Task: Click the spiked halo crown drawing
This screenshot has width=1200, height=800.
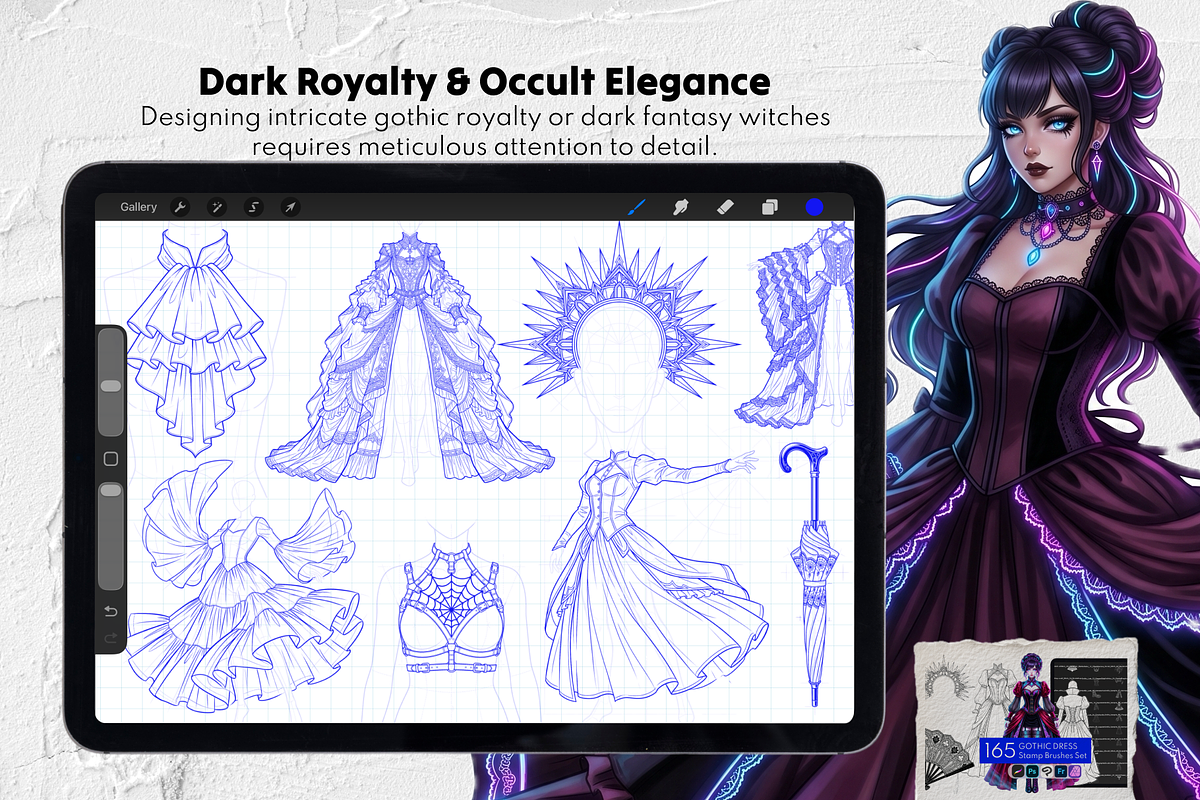Action: pyautogui.click(x=619, y=311)
